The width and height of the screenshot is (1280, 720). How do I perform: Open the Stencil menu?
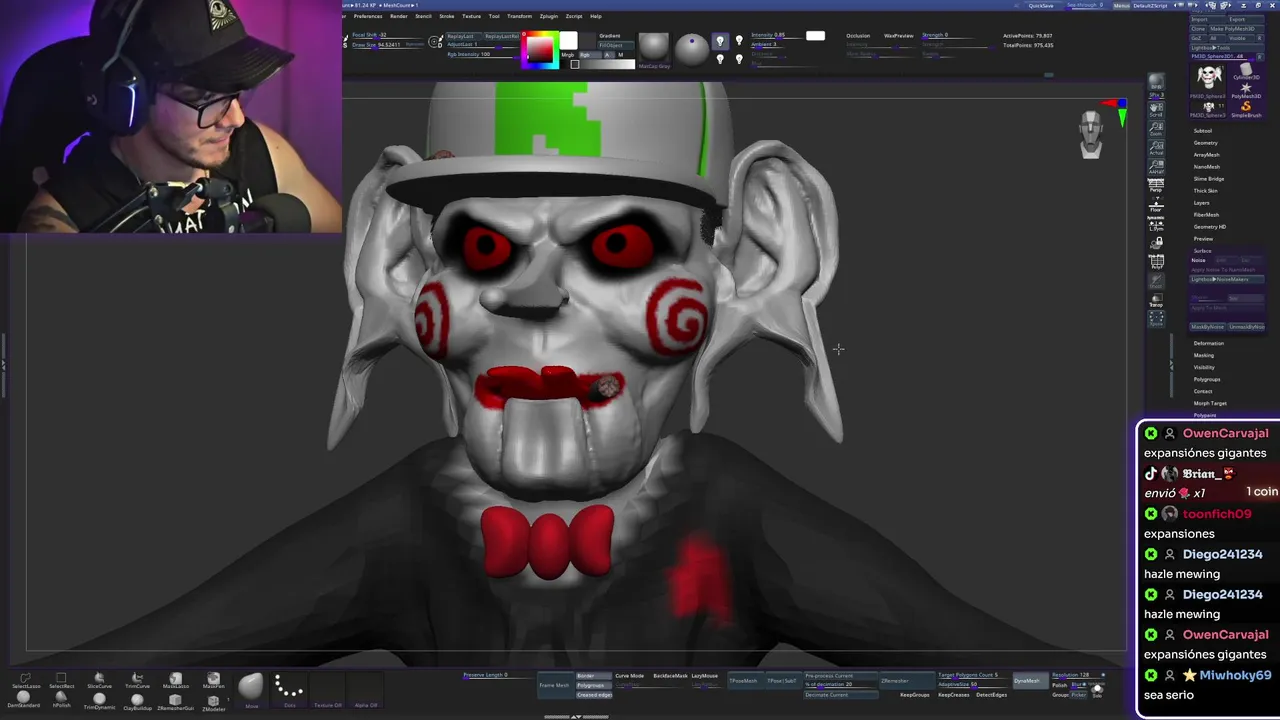pos(423,16)
